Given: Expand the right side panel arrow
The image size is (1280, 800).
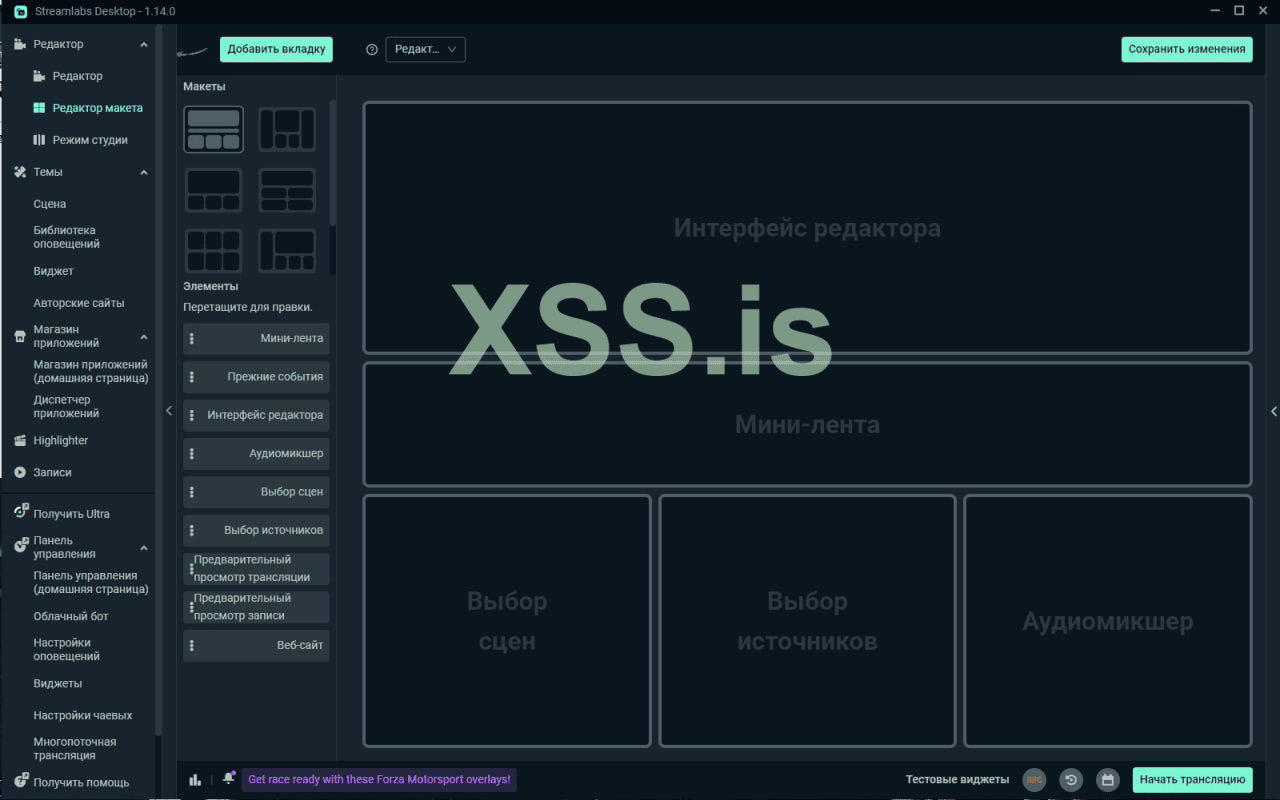Looking at the screenshot, I should pyautogui.click(x=1274, y=411).
